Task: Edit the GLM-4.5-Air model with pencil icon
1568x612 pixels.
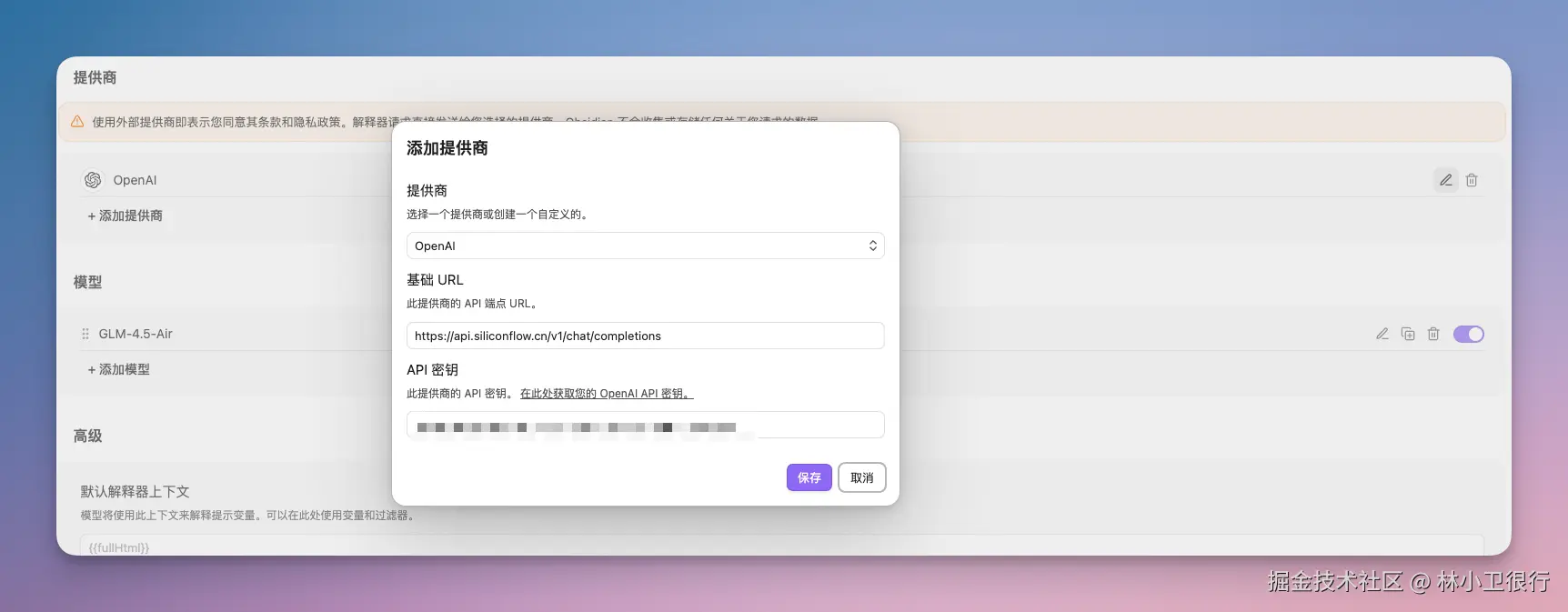Action: [x=1382, y=334]
